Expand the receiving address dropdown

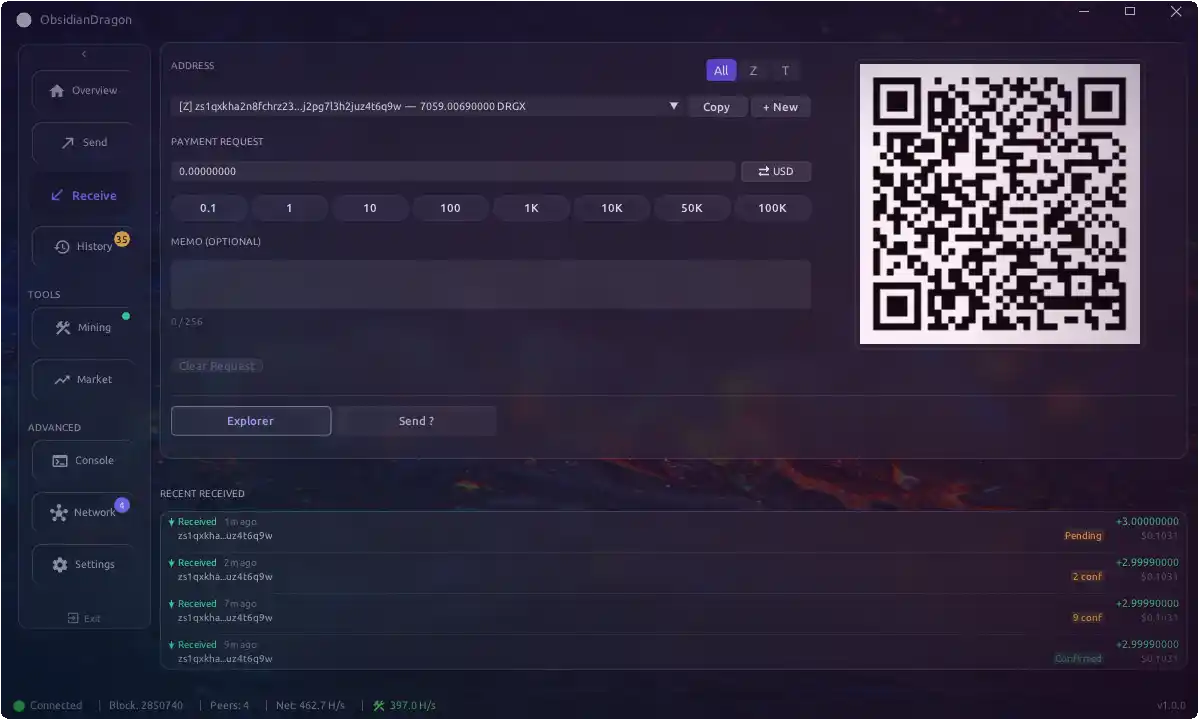pyautogui.click(x=673, y=106)
